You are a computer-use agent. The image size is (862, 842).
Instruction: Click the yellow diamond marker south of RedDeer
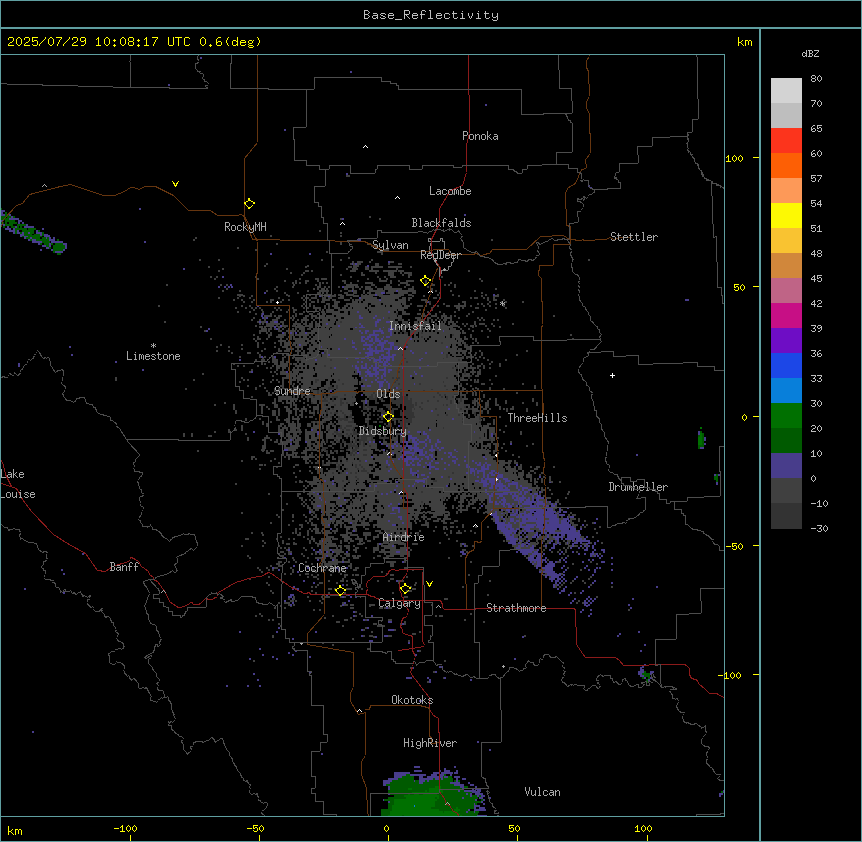[x=425, y=281]
